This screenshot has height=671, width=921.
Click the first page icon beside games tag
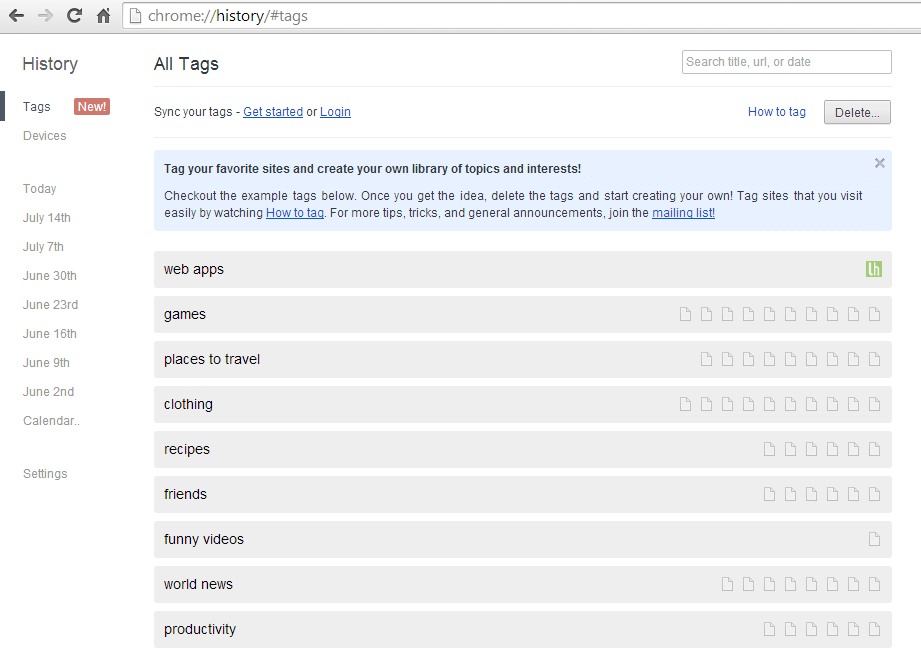[685, 313]
